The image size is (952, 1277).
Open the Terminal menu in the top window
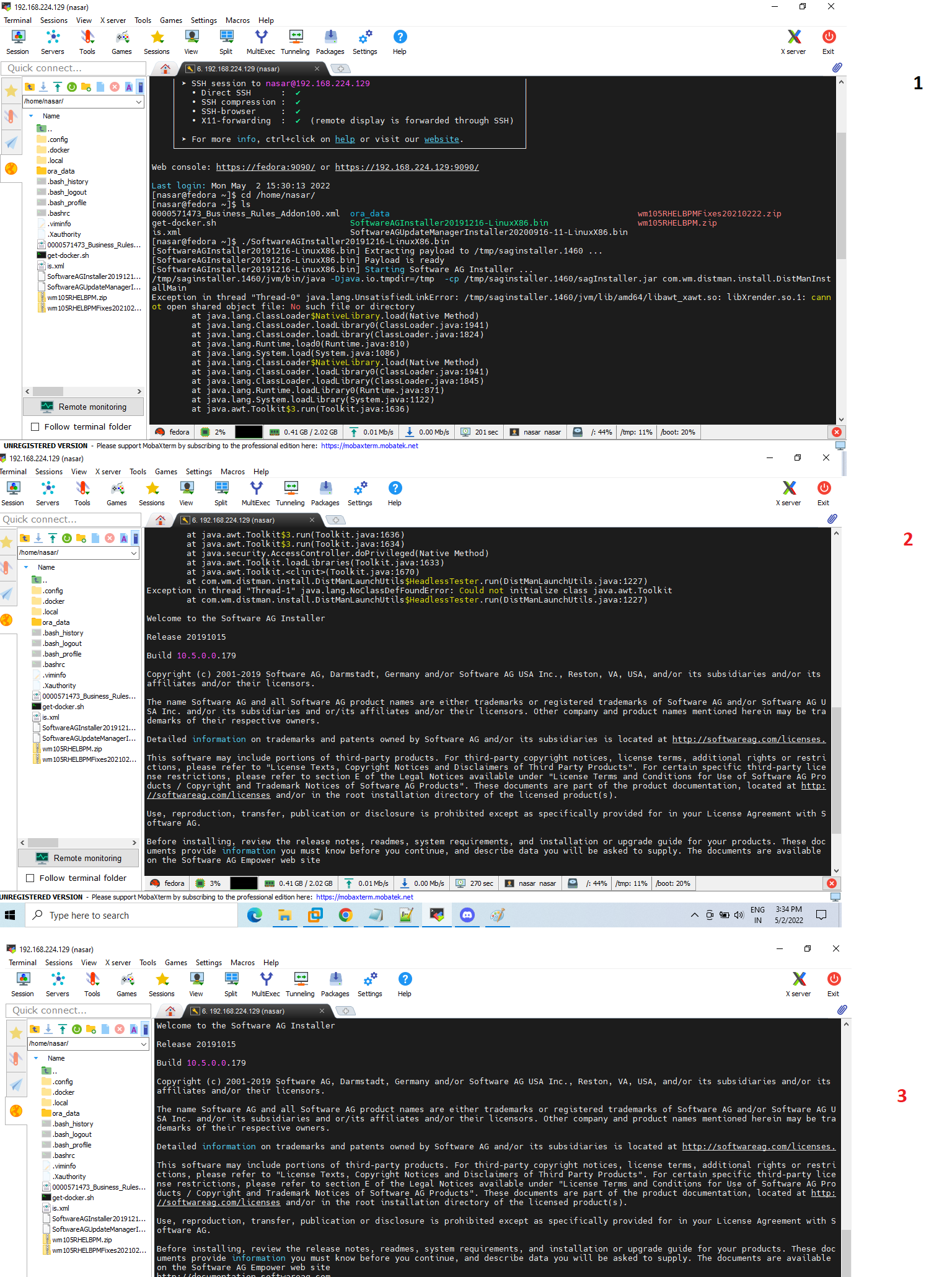pos(17,20)
